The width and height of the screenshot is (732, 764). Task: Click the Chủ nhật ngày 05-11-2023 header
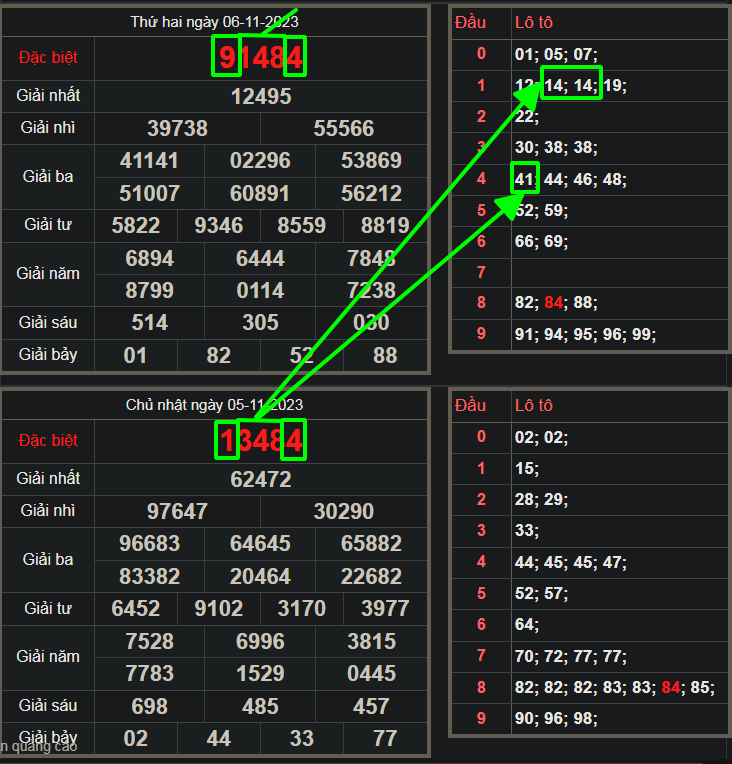pos(214,405)
